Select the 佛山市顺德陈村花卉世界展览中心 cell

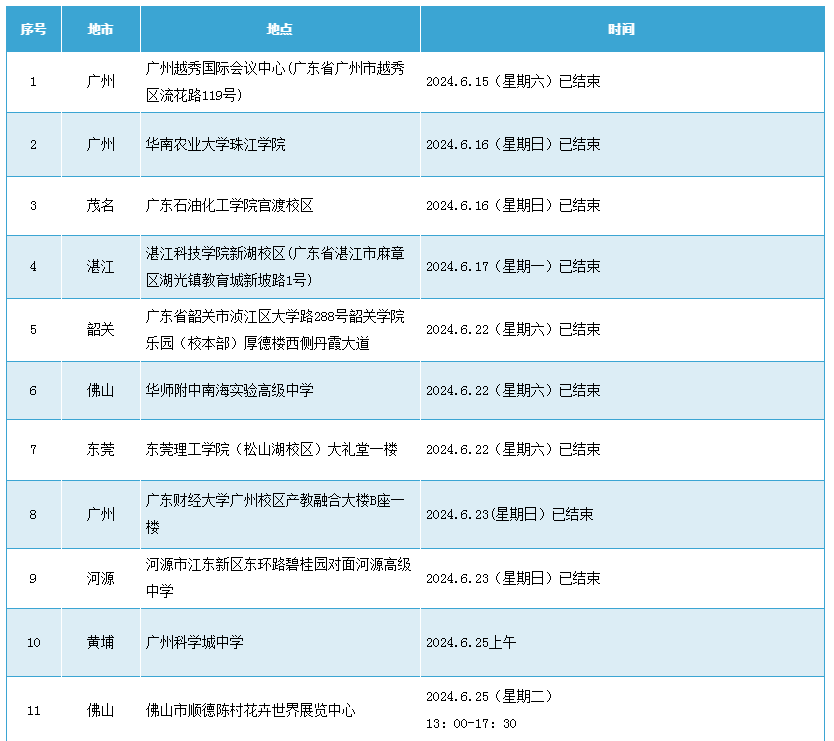(250, 711)
